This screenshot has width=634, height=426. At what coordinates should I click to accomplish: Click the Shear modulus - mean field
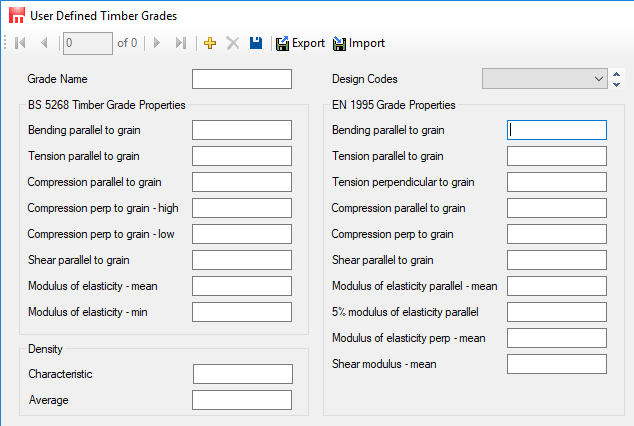coord(557,364)
